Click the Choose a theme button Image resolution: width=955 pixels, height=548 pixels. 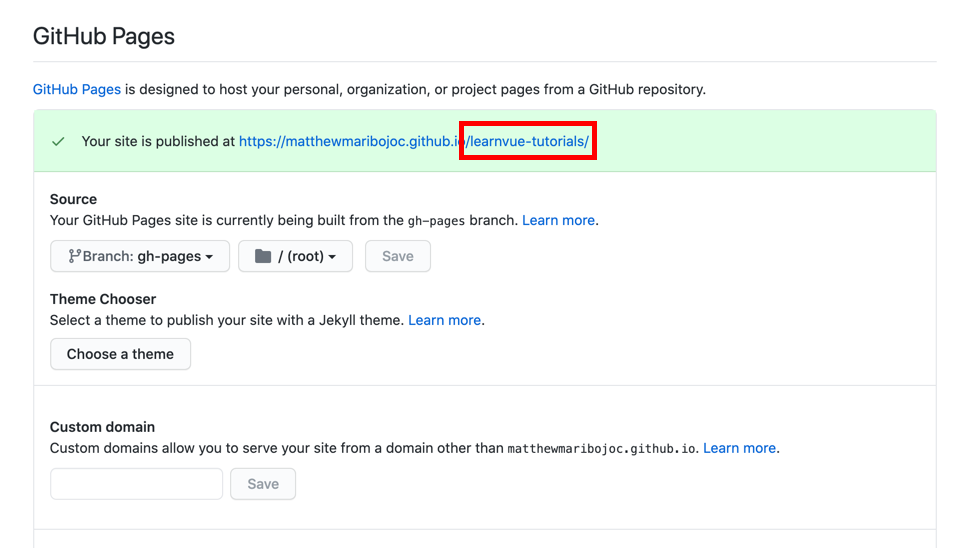(120, 354)
